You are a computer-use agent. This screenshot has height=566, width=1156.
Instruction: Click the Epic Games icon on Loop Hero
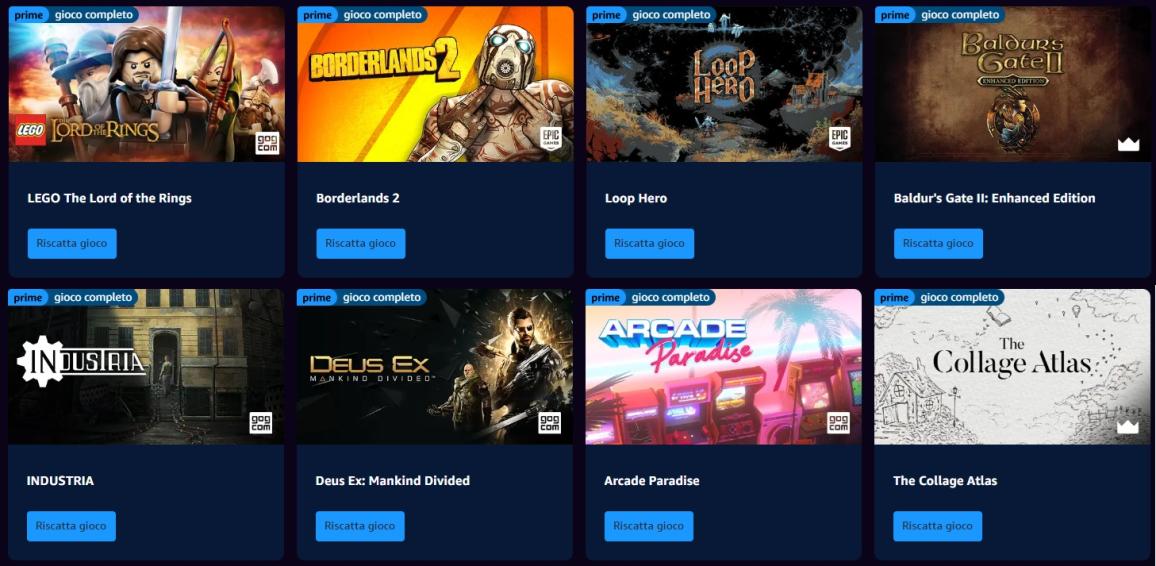(x=840, y=139)
